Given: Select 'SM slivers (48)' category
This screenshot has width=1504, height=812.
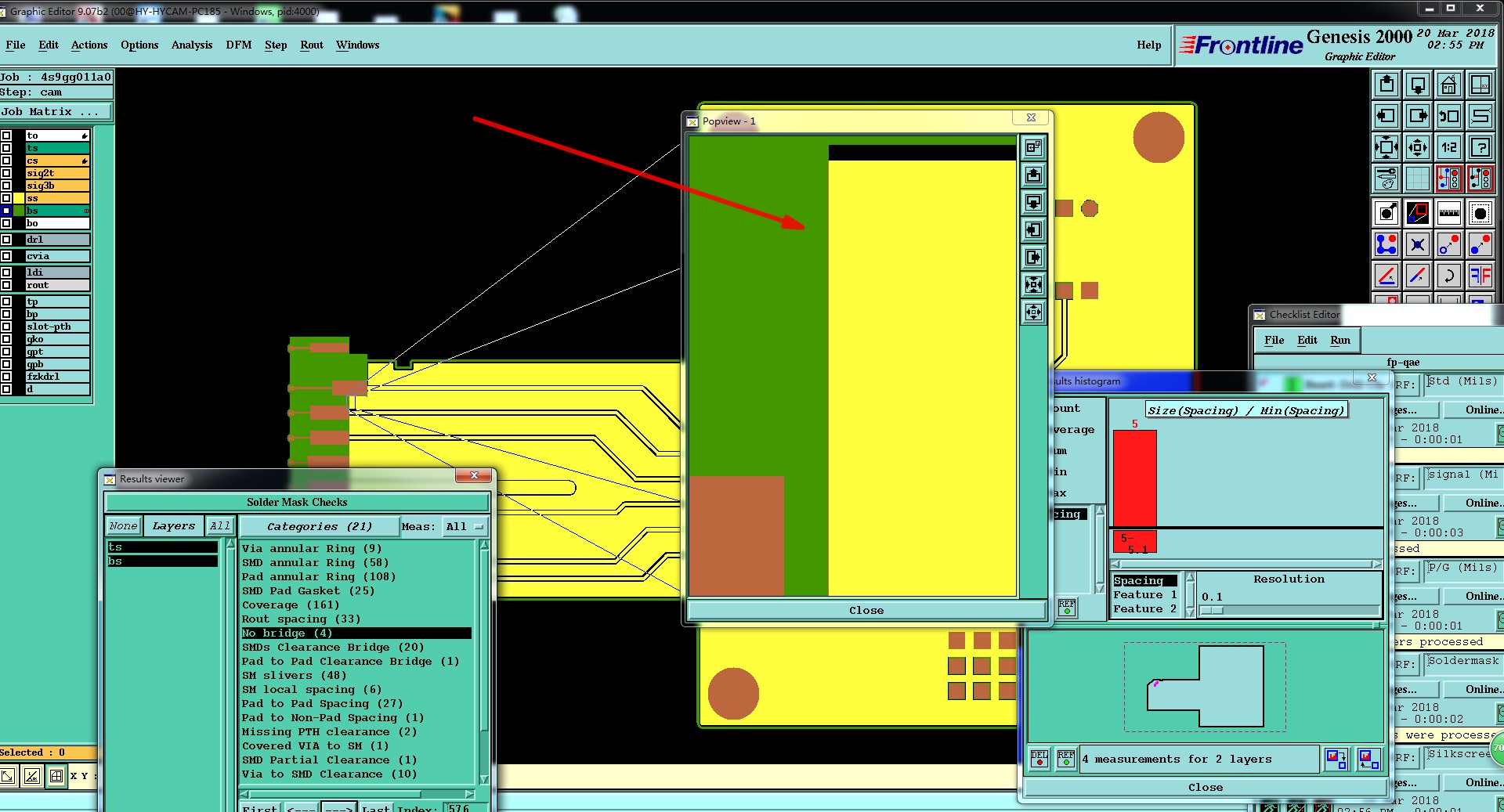Looking at the screenshot, I should pos(294,675).
